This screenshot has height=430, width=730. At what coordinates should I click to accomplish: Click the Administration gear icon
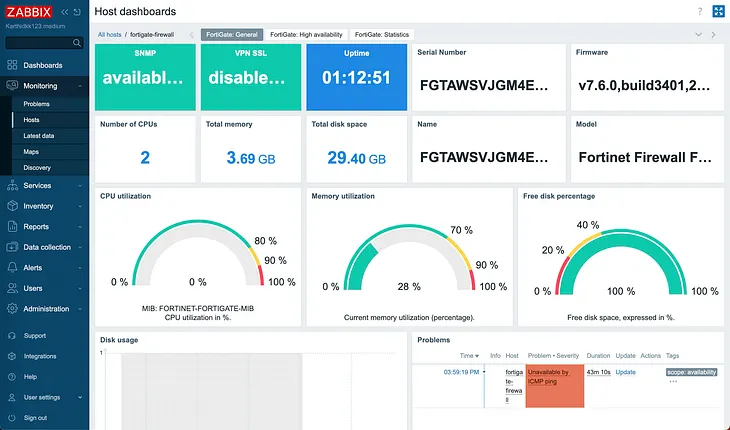click(12, 309)
